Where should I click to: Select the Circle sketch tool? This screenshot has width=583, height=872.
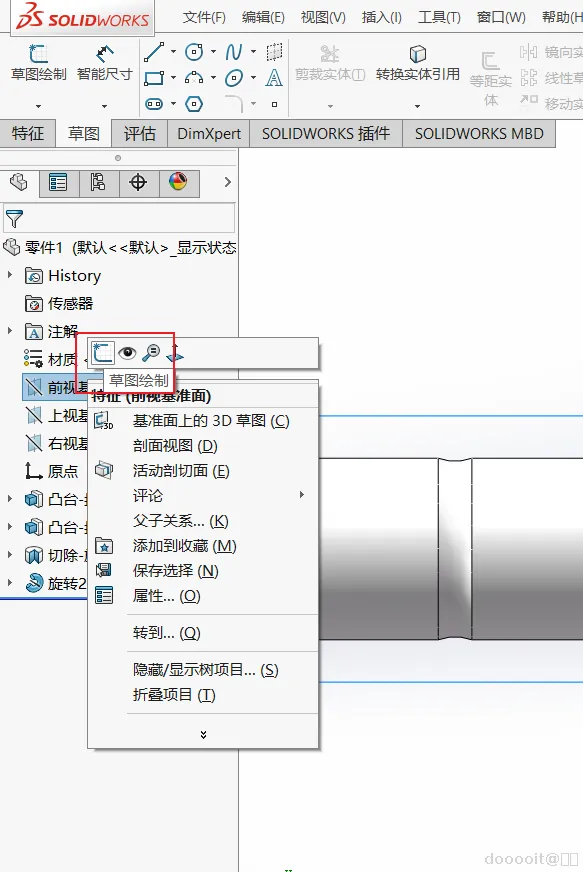click(194, 52)
